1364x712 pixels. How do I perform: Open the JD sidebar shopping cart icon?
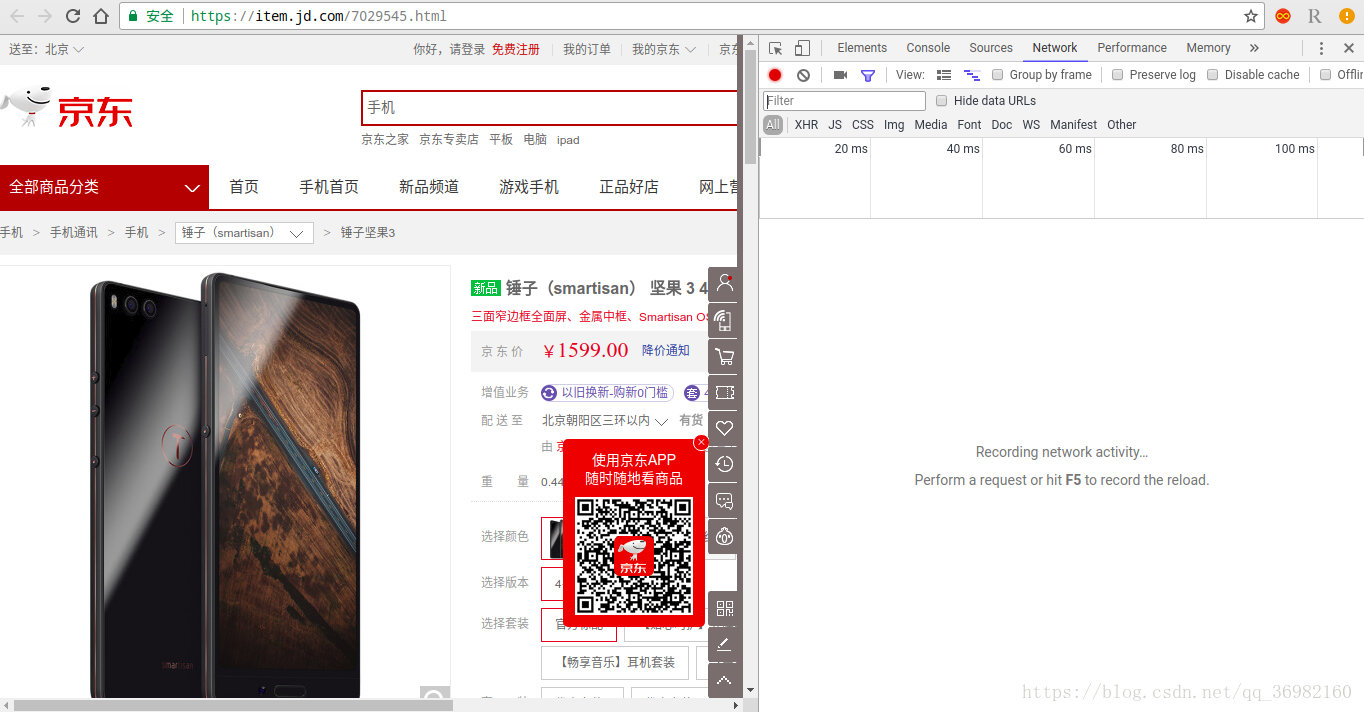pos(725,356)
